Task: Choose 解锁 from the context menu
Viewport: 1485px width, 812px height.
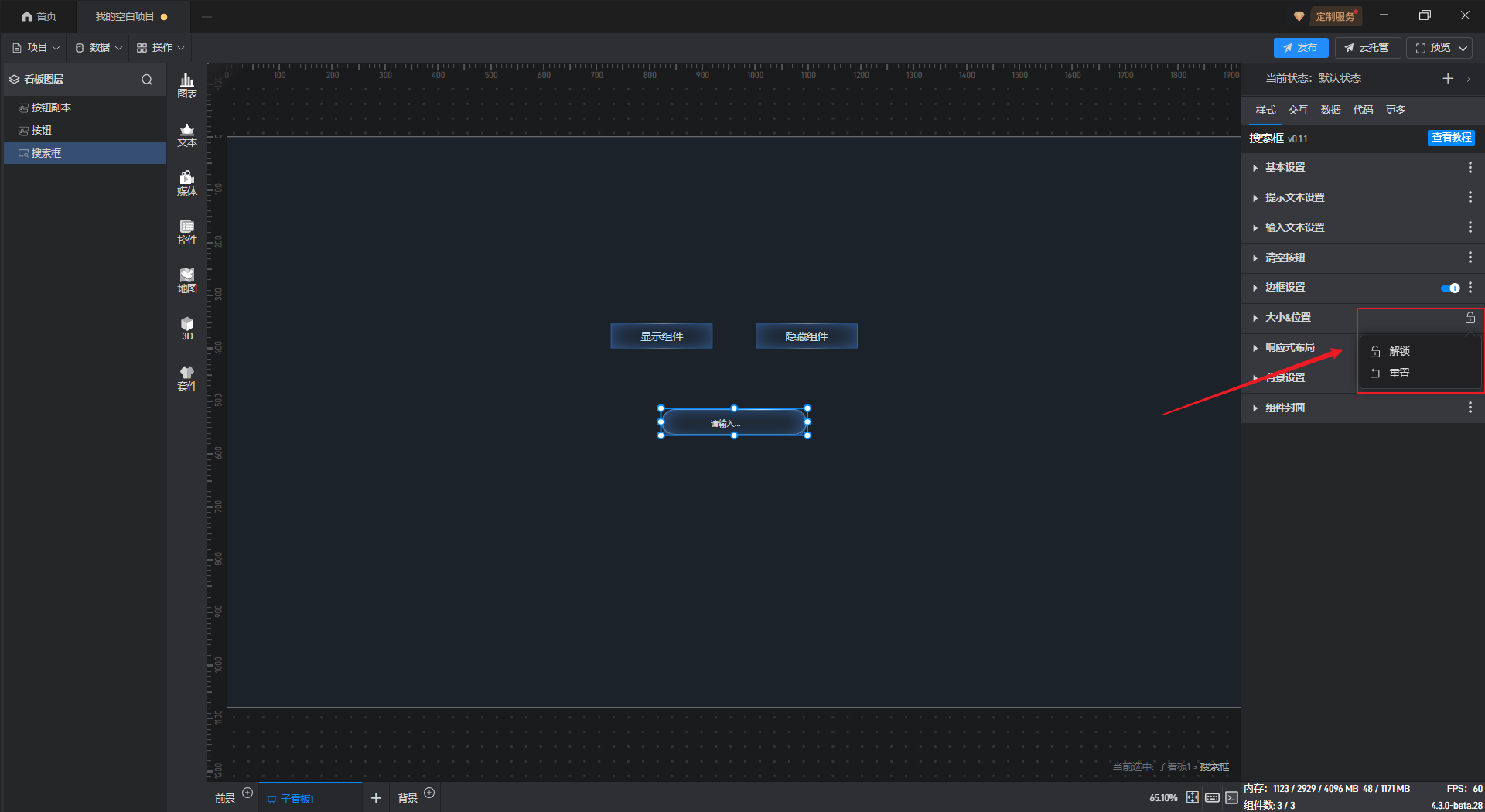Action: point(1420,351)
